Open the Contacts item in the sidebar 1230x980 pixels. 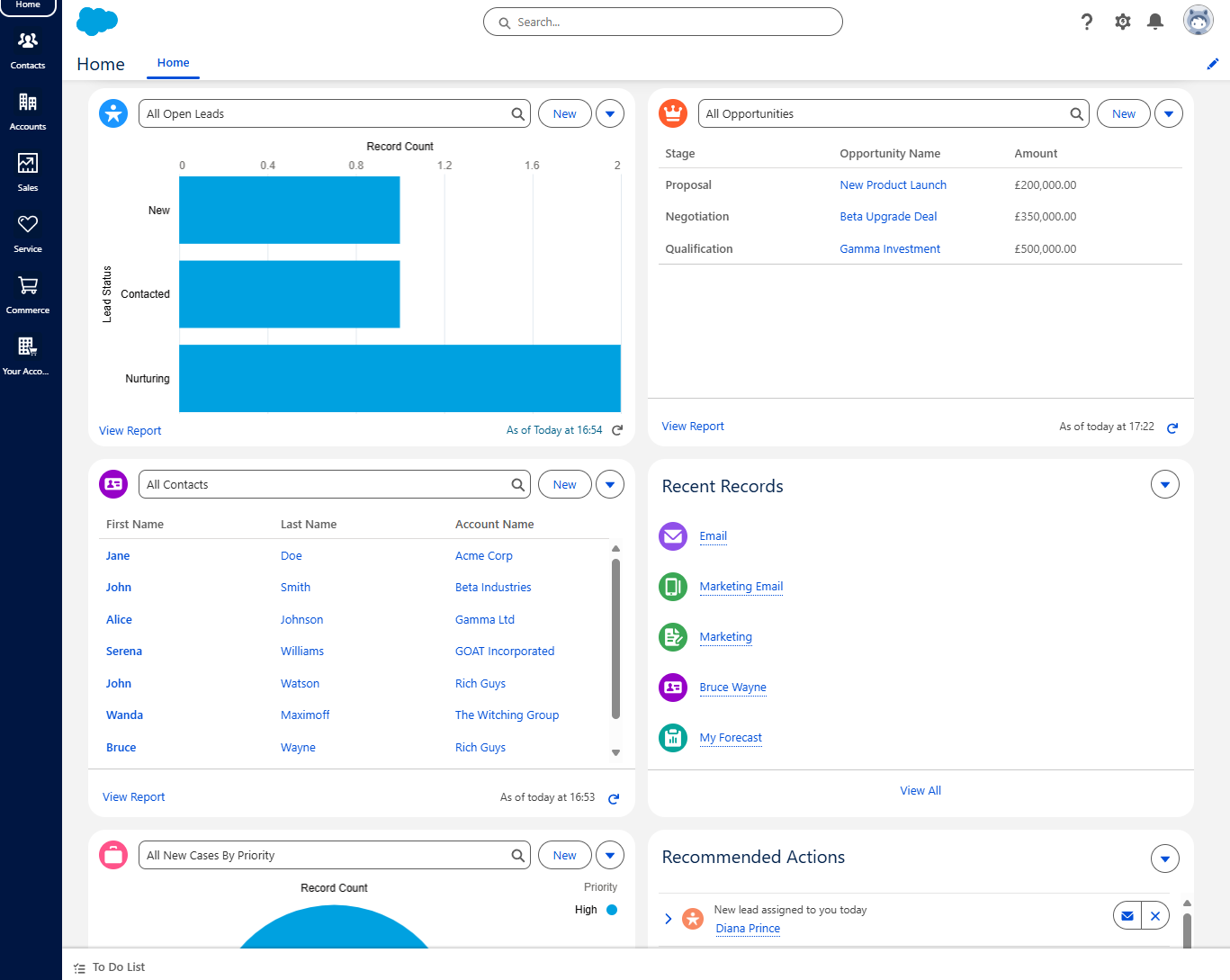tap(28, 48)
